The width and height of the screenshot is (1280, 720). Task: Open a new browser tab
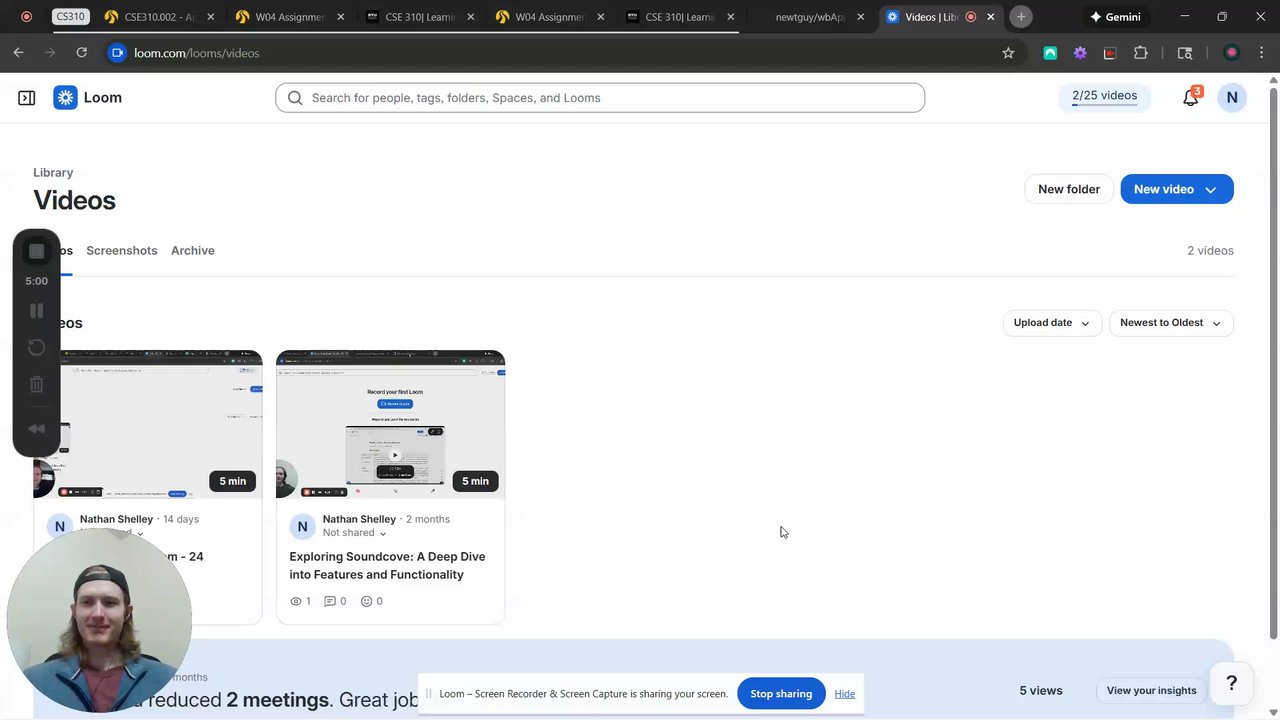click(1021, 17)
